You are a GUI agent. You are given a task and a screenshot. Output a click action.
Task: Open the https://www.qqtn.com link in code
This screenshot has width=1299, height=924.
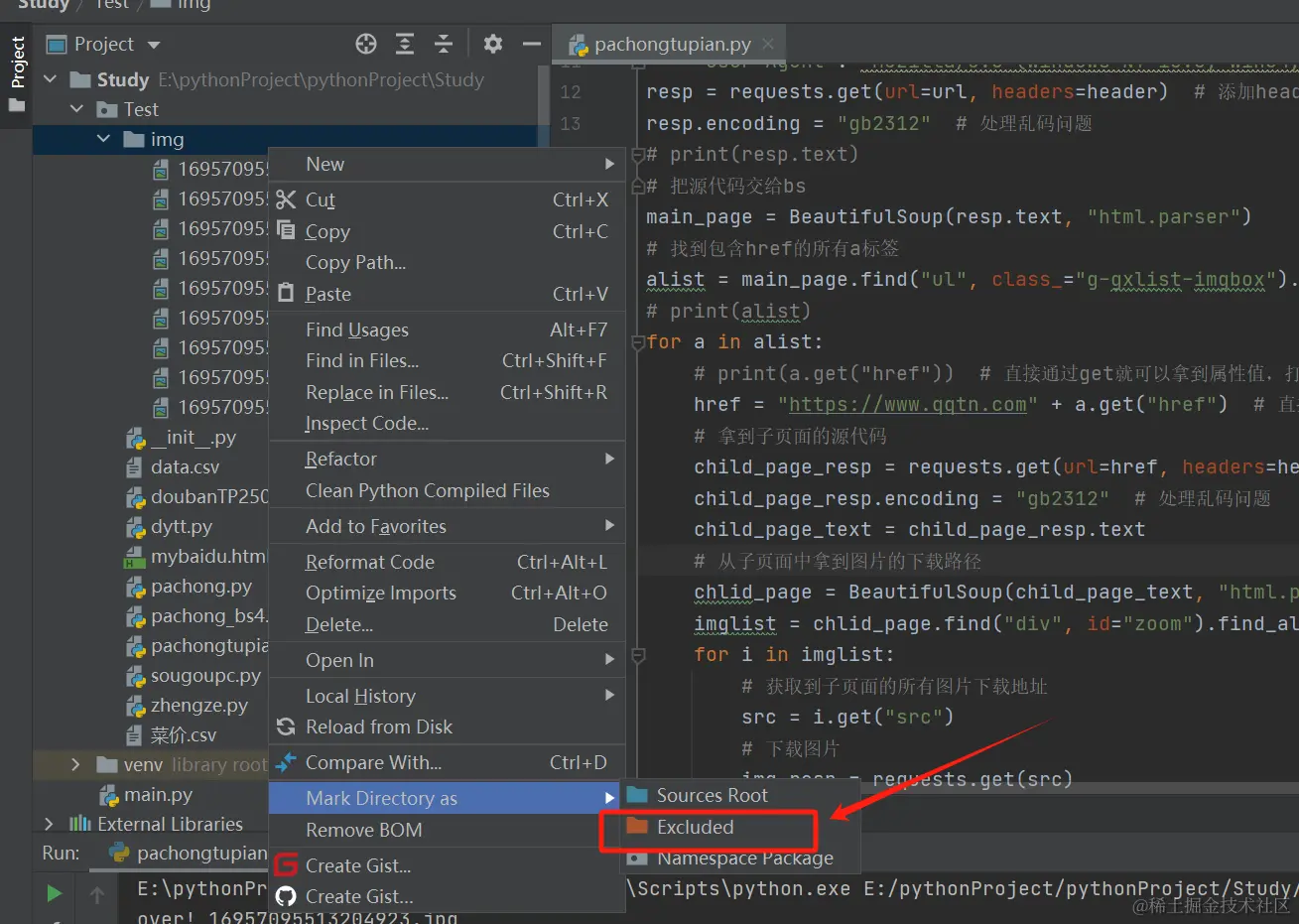pos(907,404)
